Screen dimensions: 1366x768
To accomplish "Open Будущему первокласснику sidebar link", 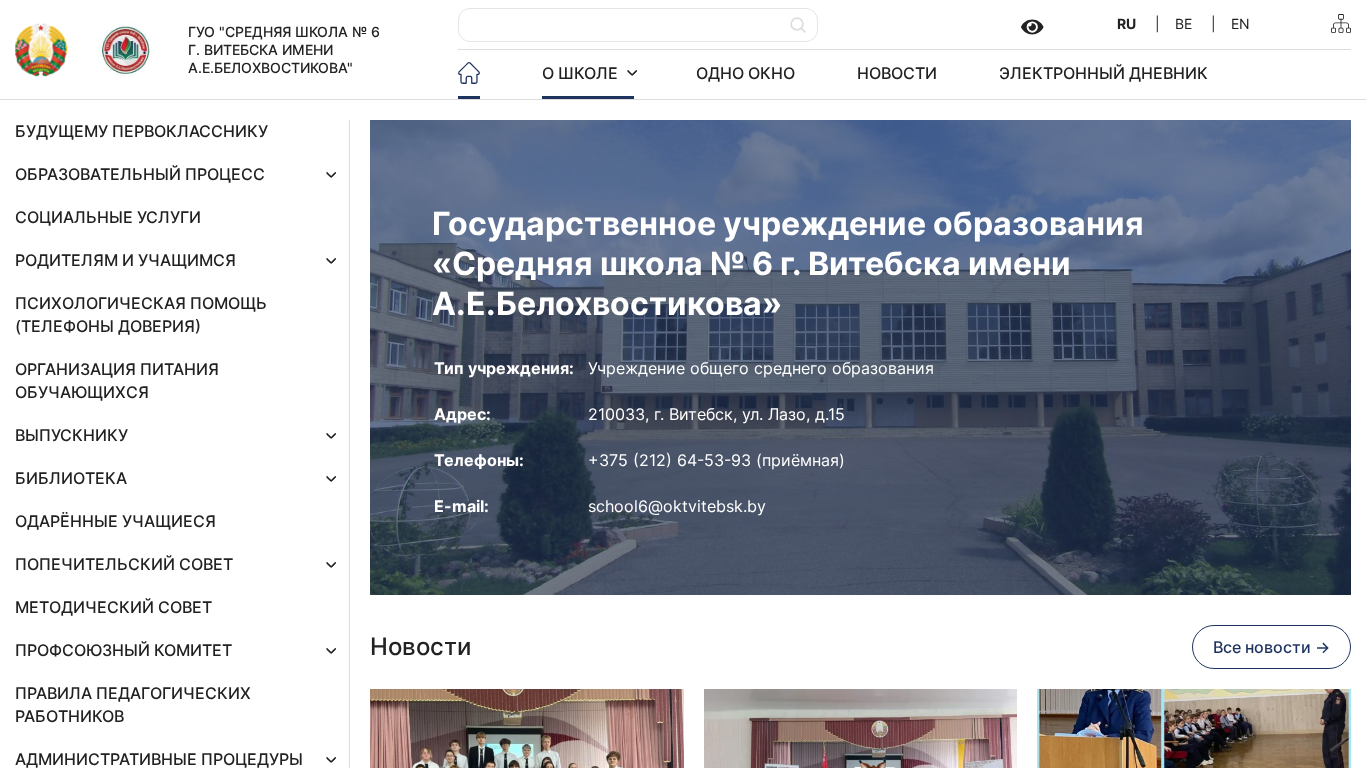I will [141, 131].
